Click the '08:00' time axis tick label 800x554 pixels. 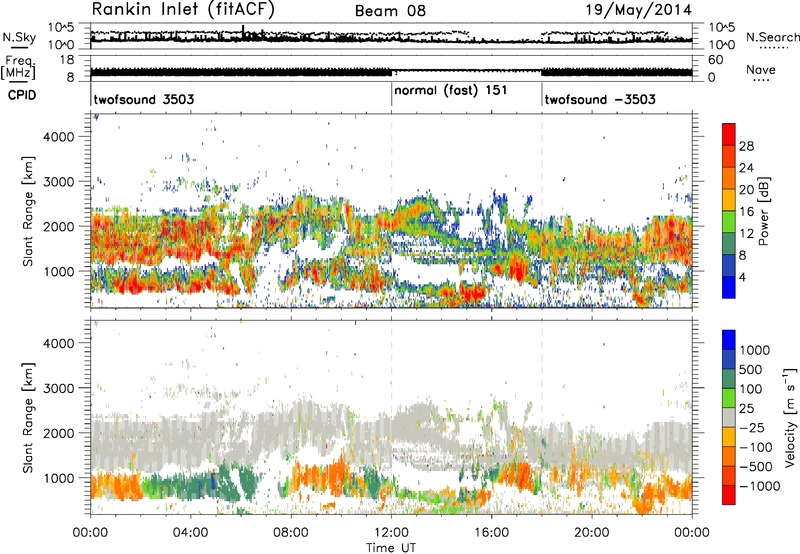pyautogui.click(x=291, y=533)
